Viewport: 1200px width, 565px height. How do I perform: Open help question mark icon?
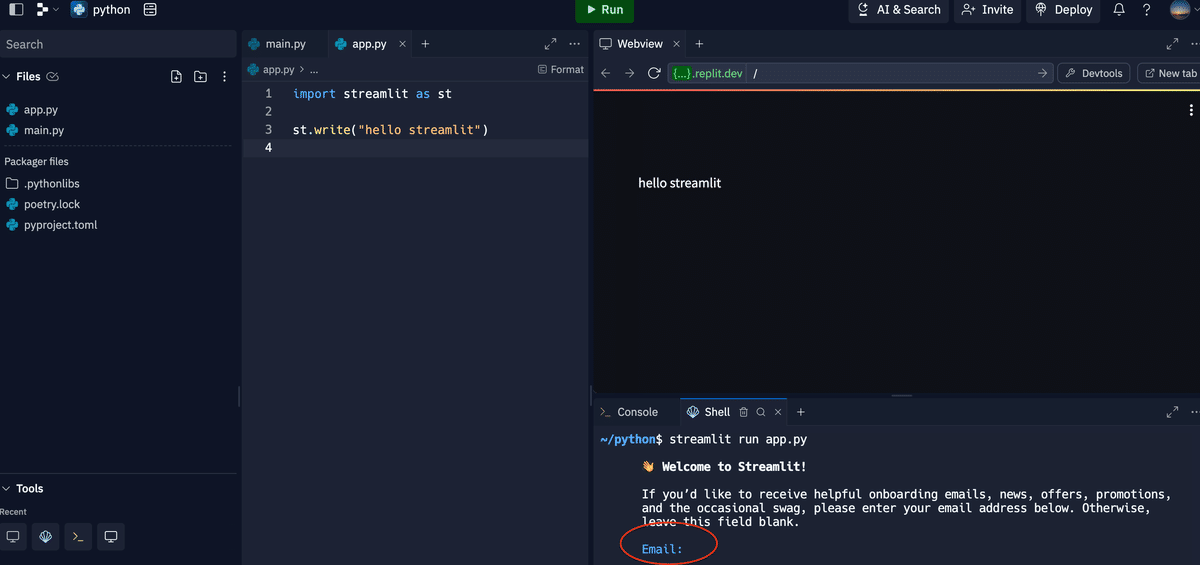1147,10
